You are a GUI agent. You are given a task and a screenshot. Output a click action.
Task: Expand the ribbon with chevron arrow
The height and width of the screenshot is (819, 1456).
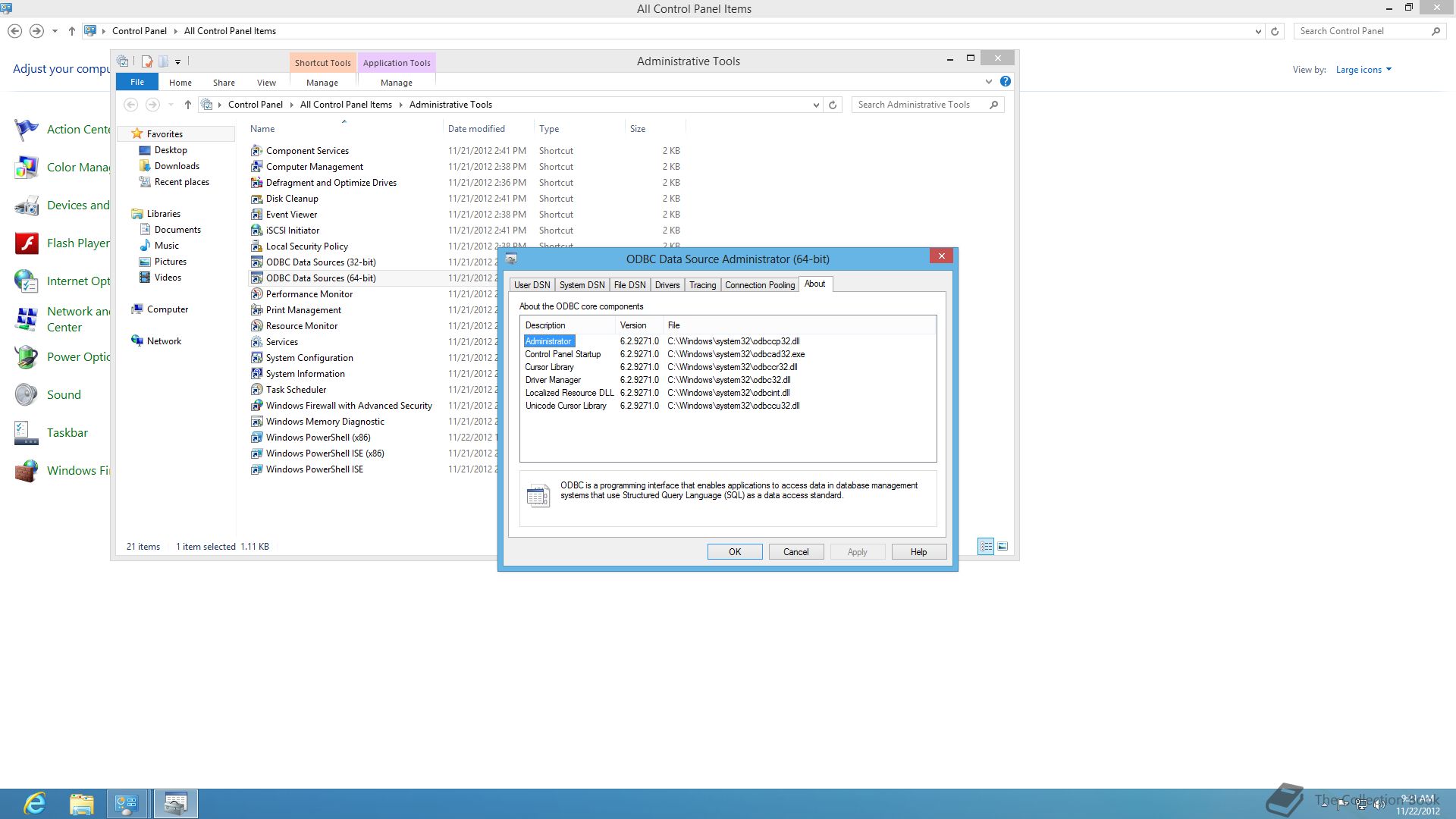coord(988,81)
